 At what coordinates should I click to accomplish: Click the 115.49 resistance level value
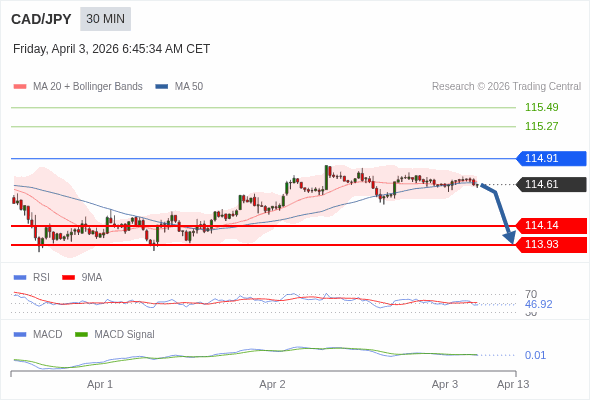pyautogui.click(x=541, y=107)
